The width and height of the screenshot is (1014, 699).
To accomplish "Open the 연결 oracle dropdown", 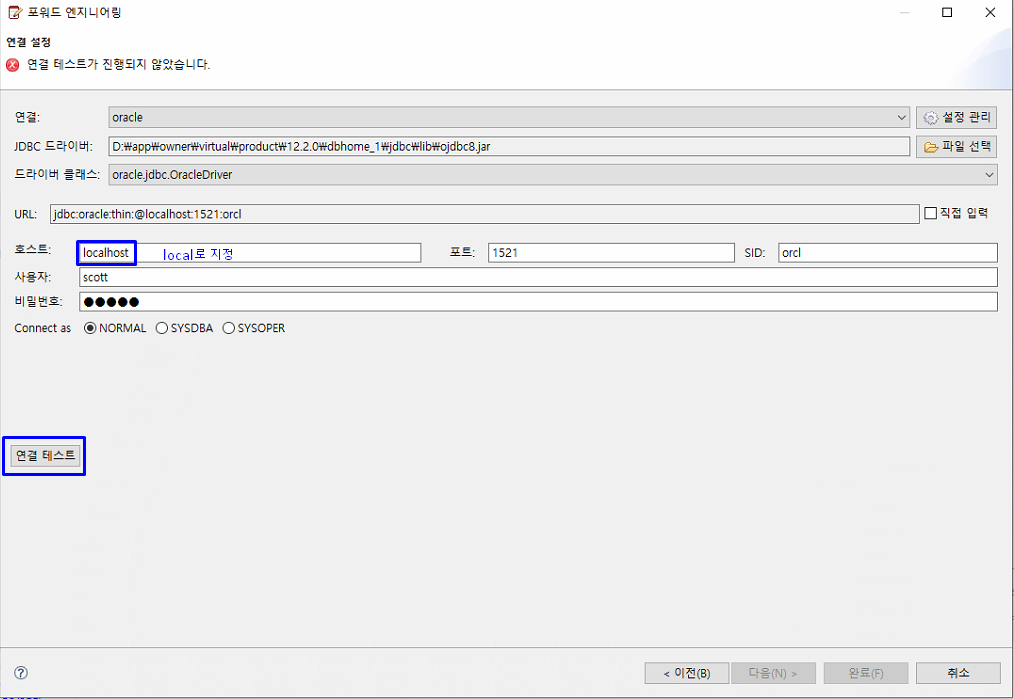I will [509, 118].
